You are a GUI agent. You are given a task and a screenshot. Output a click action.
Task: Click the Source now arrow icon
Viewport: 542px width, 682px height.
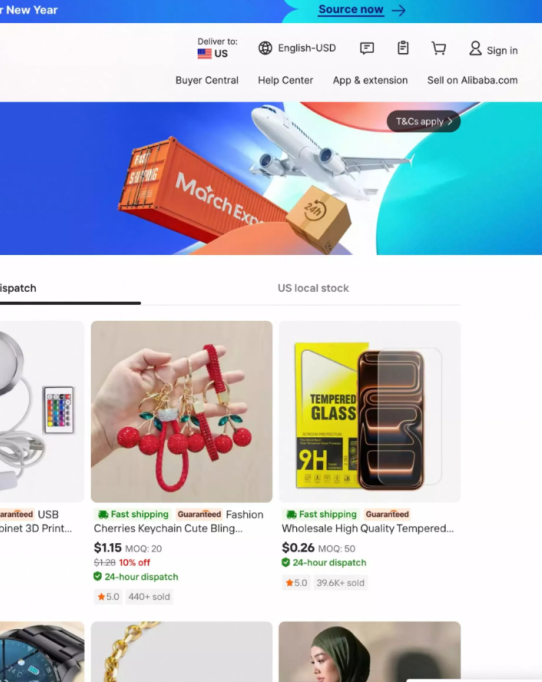(398, 10)
